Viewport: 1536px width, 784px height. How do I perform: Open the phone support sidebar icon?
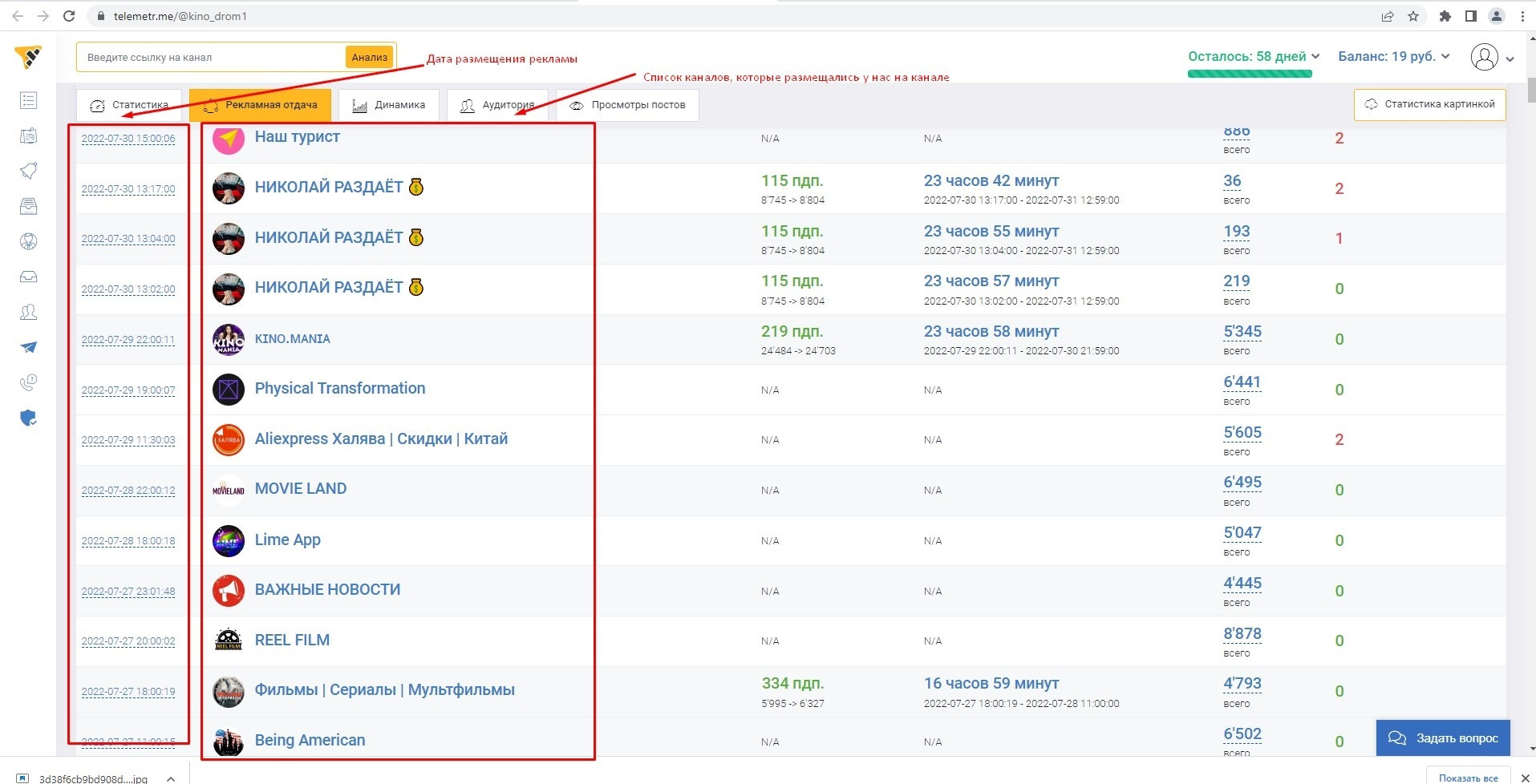(28, 382)
